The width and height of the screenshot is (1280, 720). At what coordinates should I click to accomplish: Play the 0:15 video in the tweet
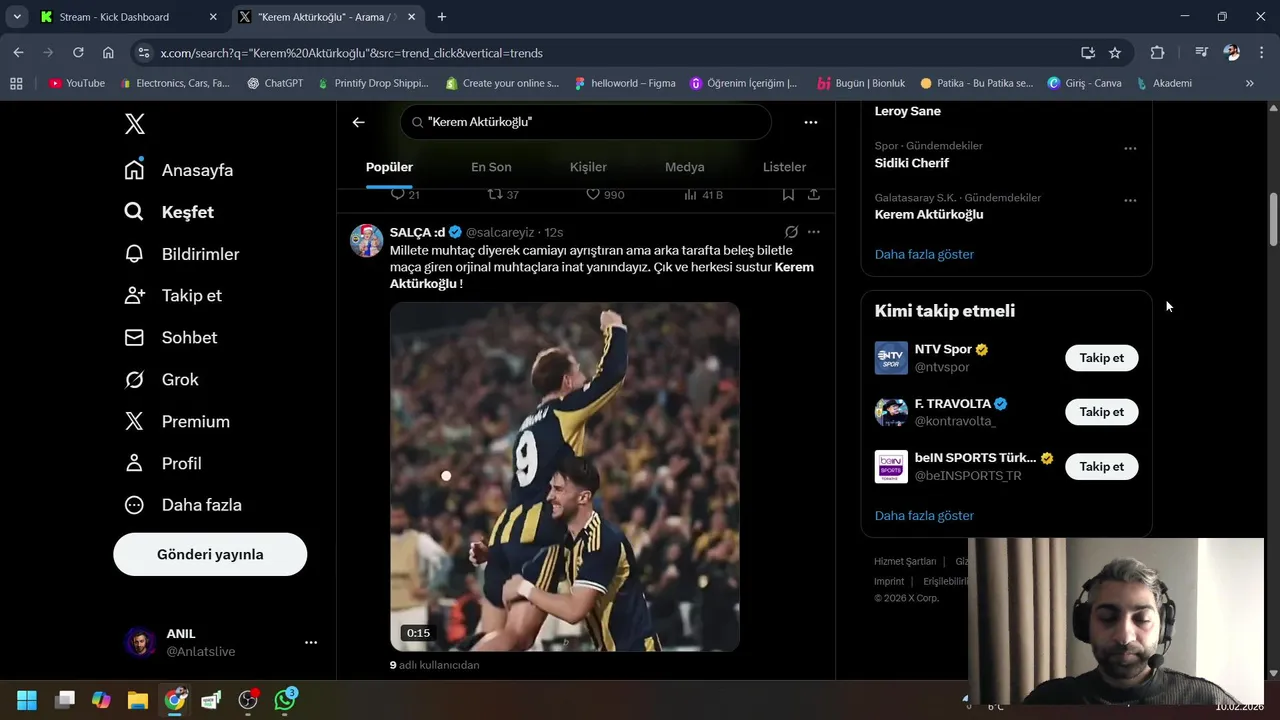coord(565,477)
